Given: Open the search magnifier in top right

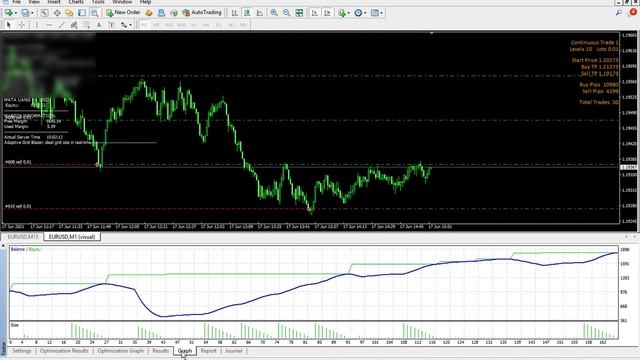Looking at the screenshot, I should pyautogui.click(x=619, y=13).
